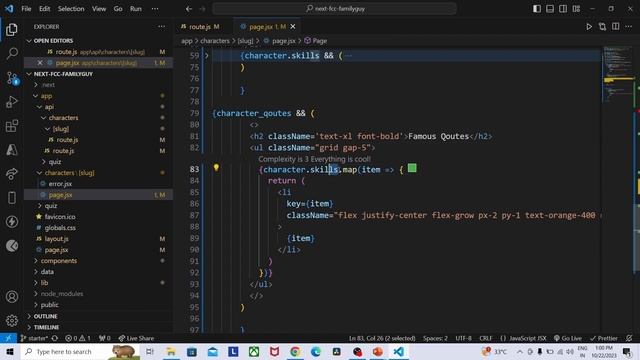
Task: Open the Windows Start menu
Action: click(10, 351)
